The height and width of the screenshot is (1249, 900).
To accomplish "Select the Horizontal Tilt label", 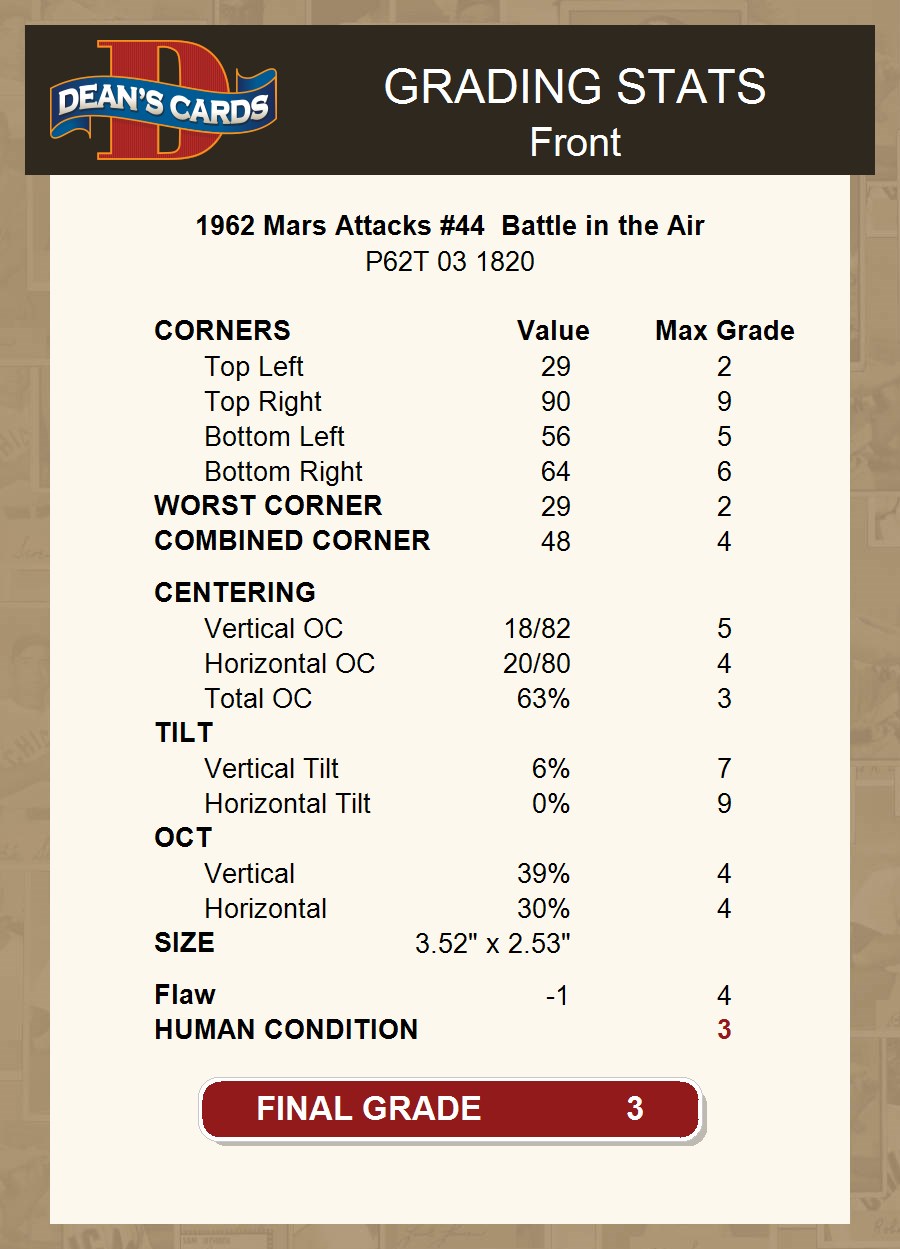I will (x=287, y=804).
